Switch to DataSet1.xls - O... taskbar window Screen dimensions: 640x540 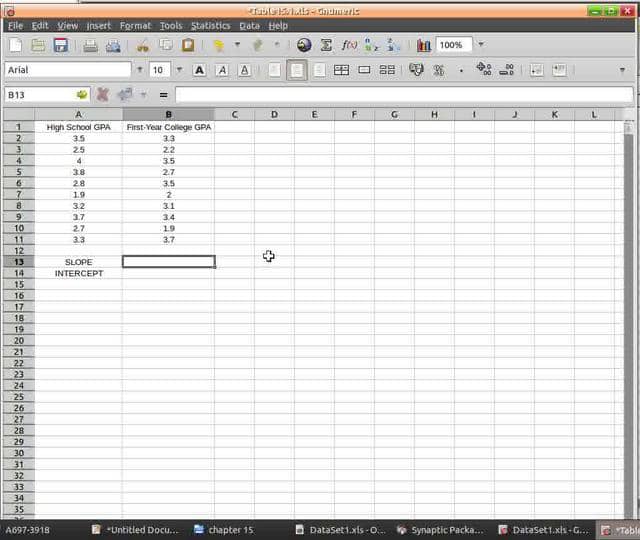340,529
